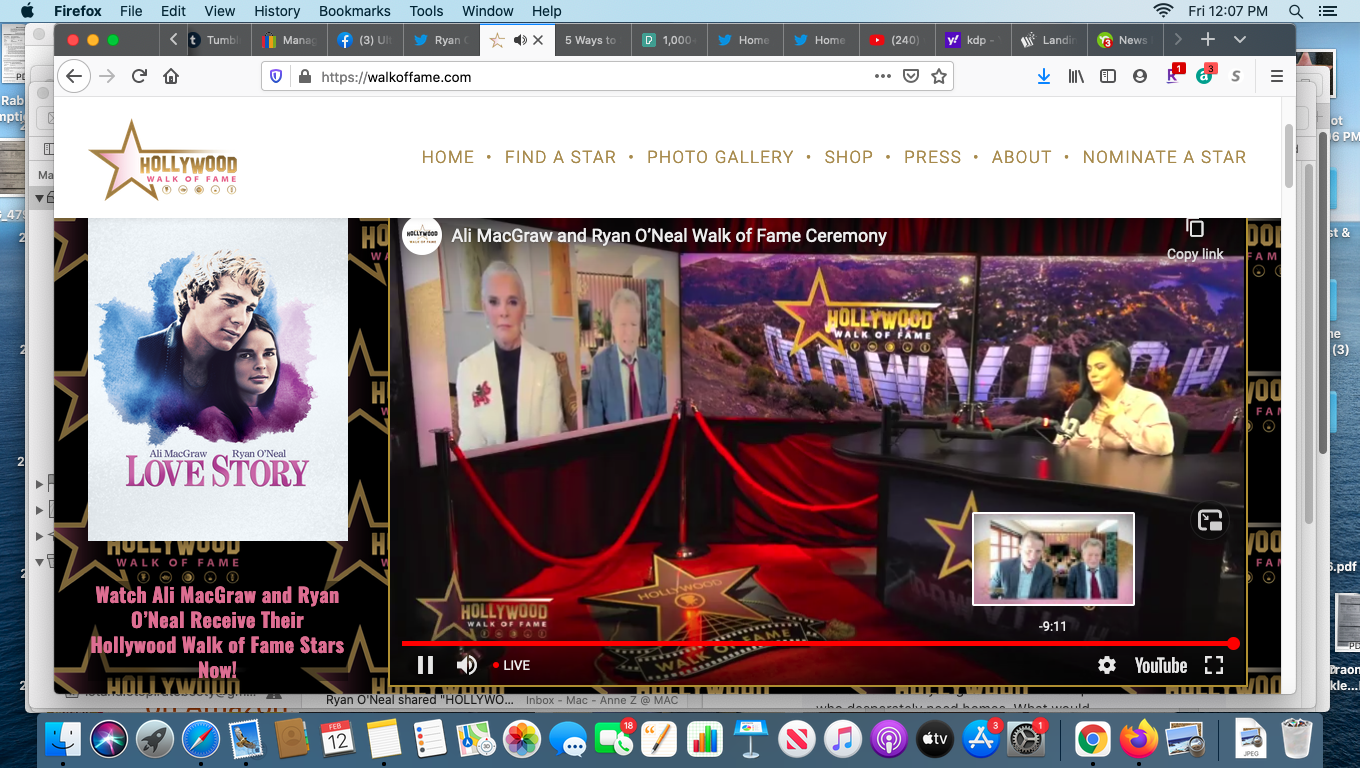1360x768 pixels.
Task: Open the Hollywood Walk of Fame channel avatar
Action: point(421,236)
